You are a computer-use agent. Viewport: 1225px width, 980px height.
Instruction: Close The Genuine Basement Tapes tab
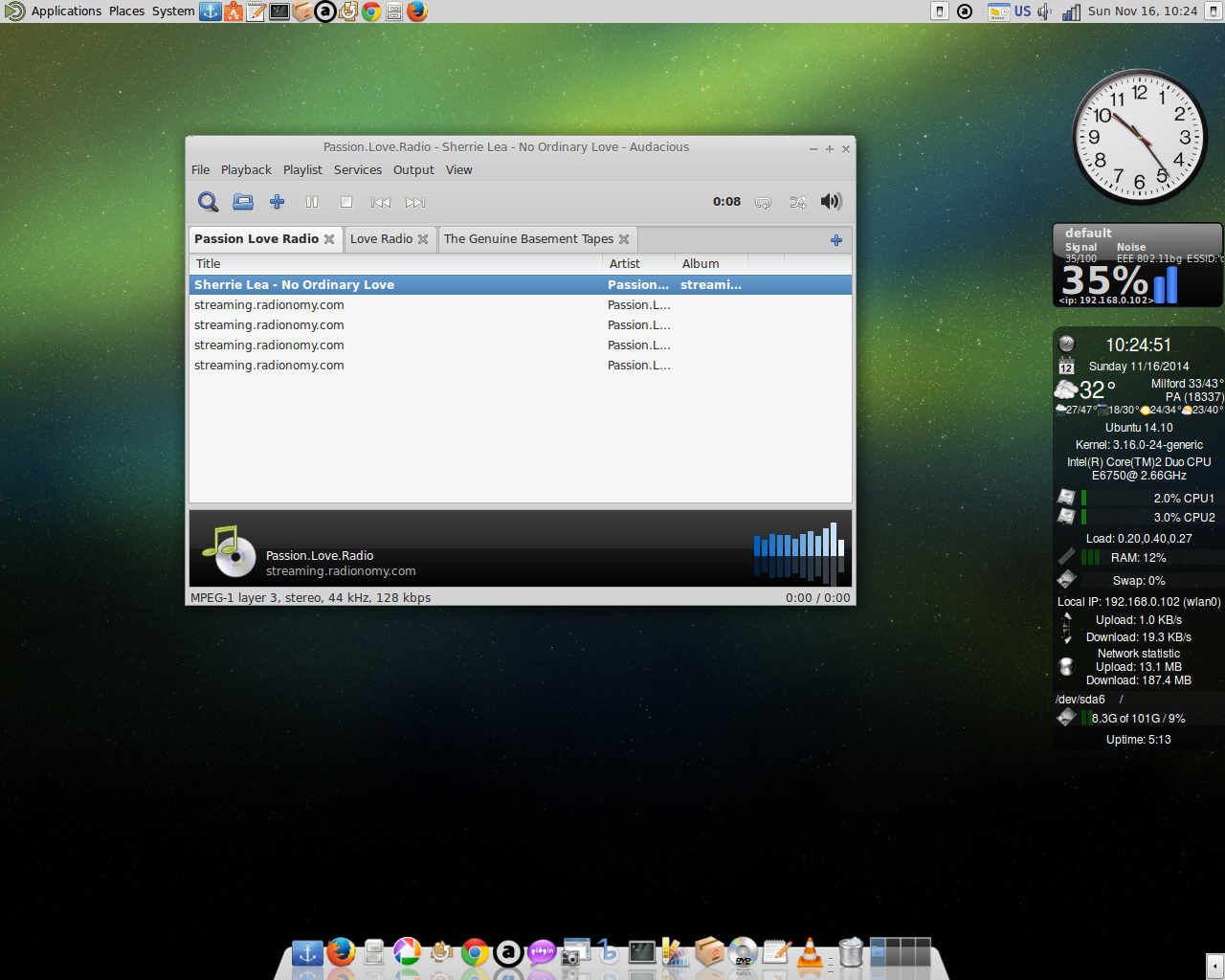[624, 239]
